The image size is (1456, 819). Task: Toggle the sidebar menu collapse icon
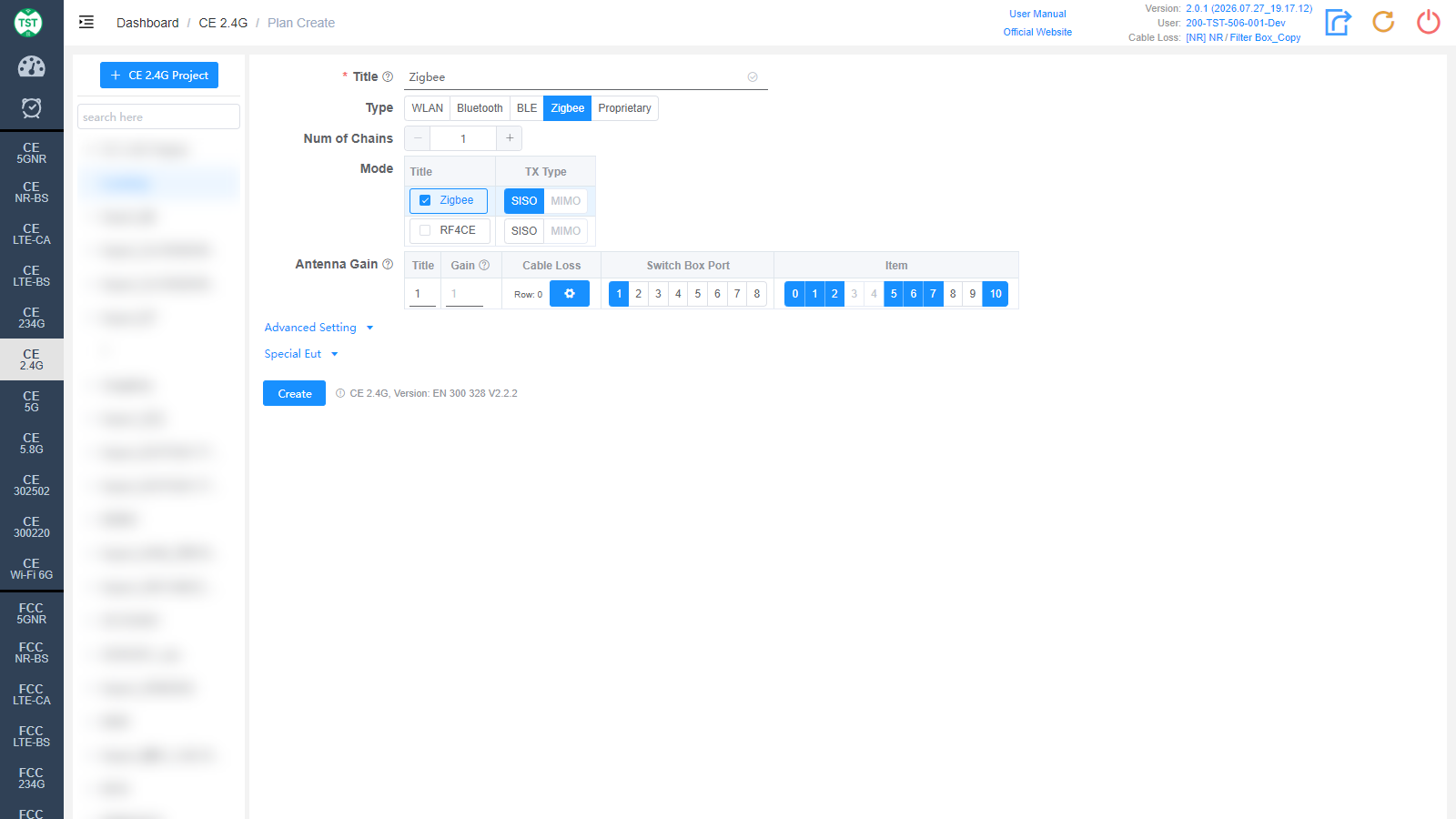tap(86, 23)
